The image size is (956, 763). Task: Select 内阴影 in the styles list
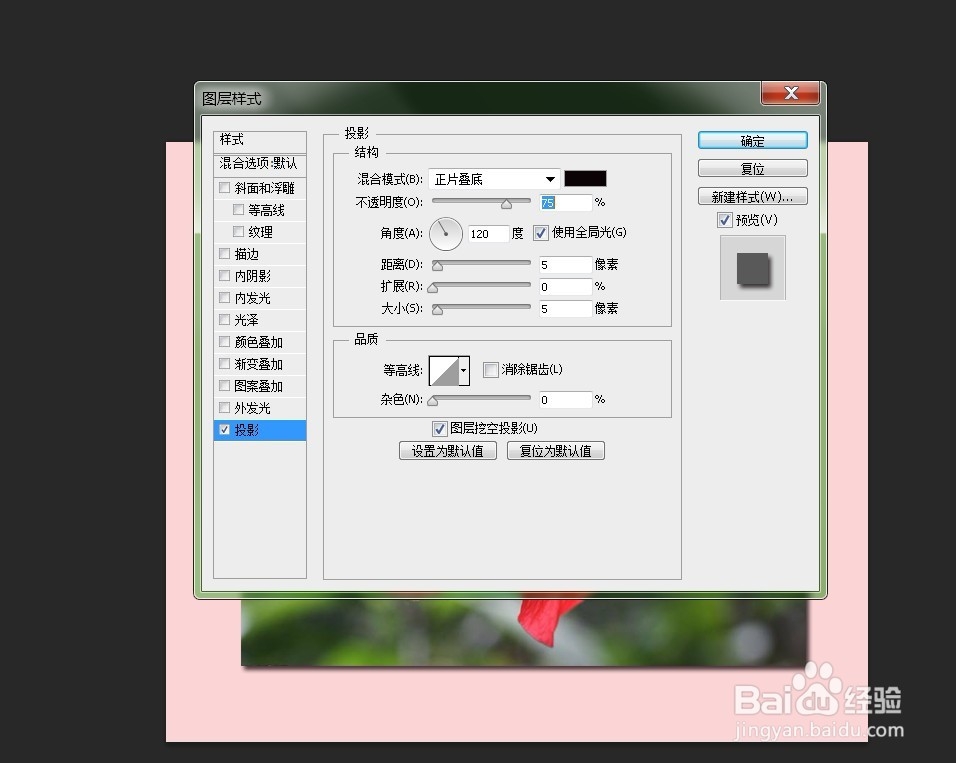(224, 275)
